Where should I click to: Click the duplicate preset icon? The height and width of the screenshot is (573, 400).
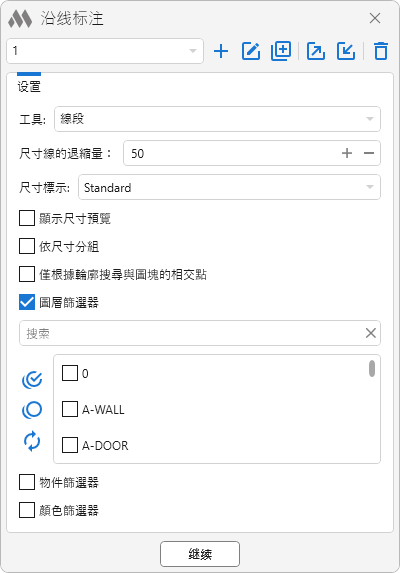281,51
